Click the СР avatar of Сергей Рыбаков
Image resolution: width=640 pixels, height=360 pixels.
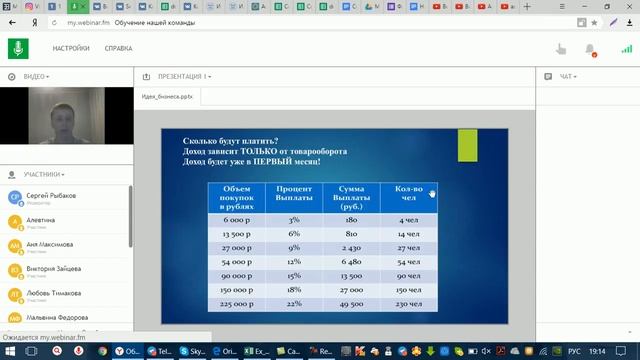tap(15, 198)
